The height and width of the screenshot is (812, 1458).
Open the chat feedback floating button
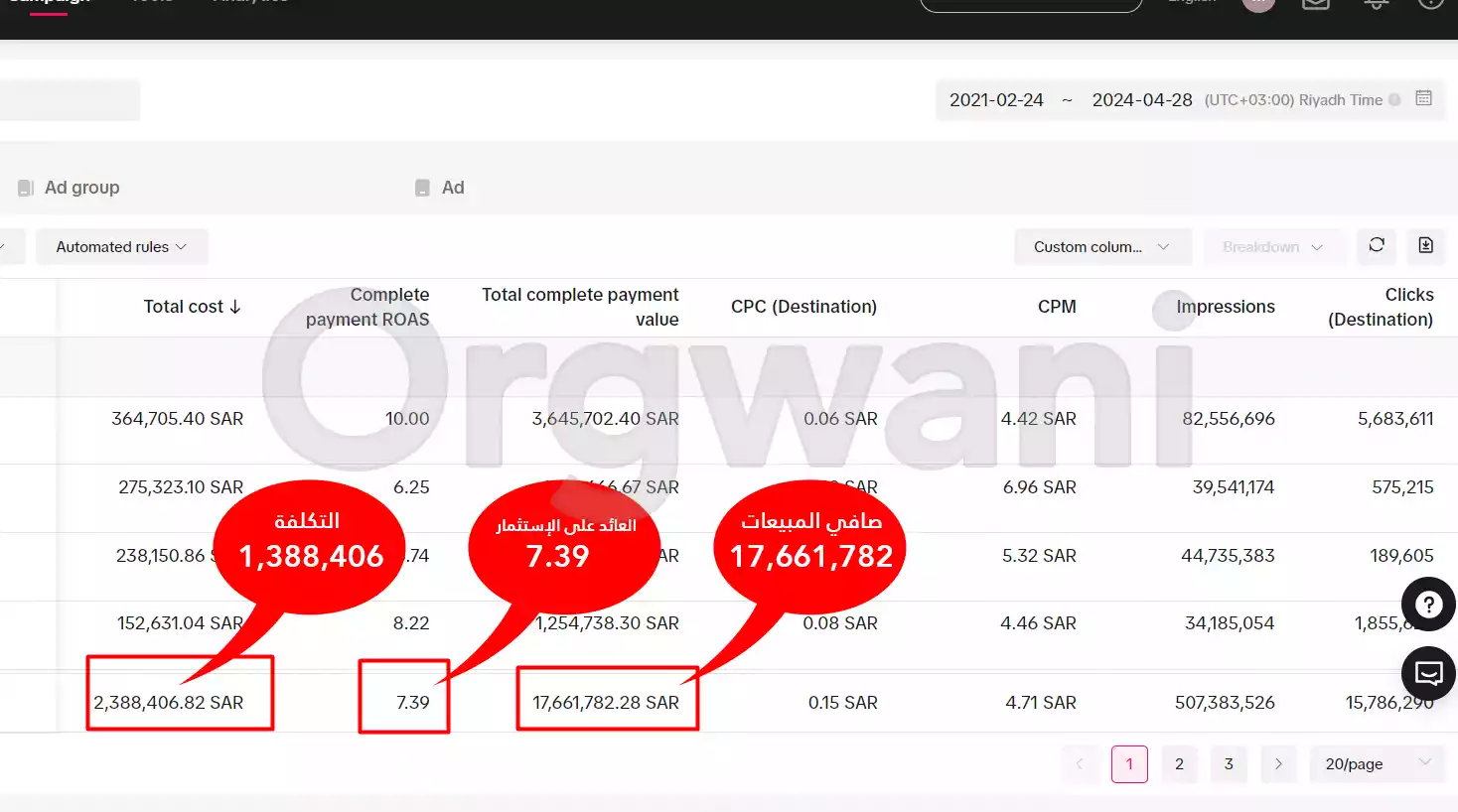tap(1428, 673)
